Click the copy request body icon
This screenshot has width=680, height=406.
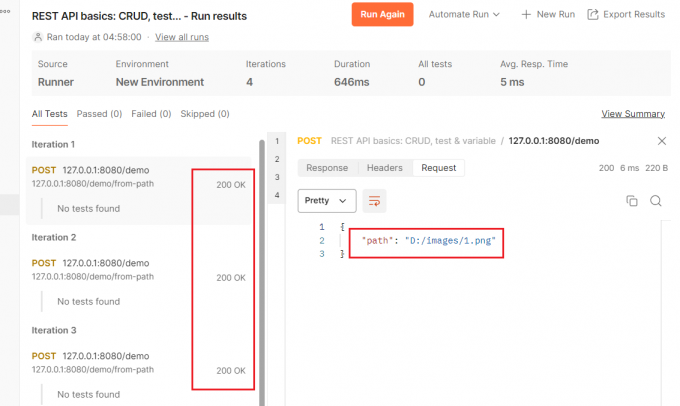631,201
